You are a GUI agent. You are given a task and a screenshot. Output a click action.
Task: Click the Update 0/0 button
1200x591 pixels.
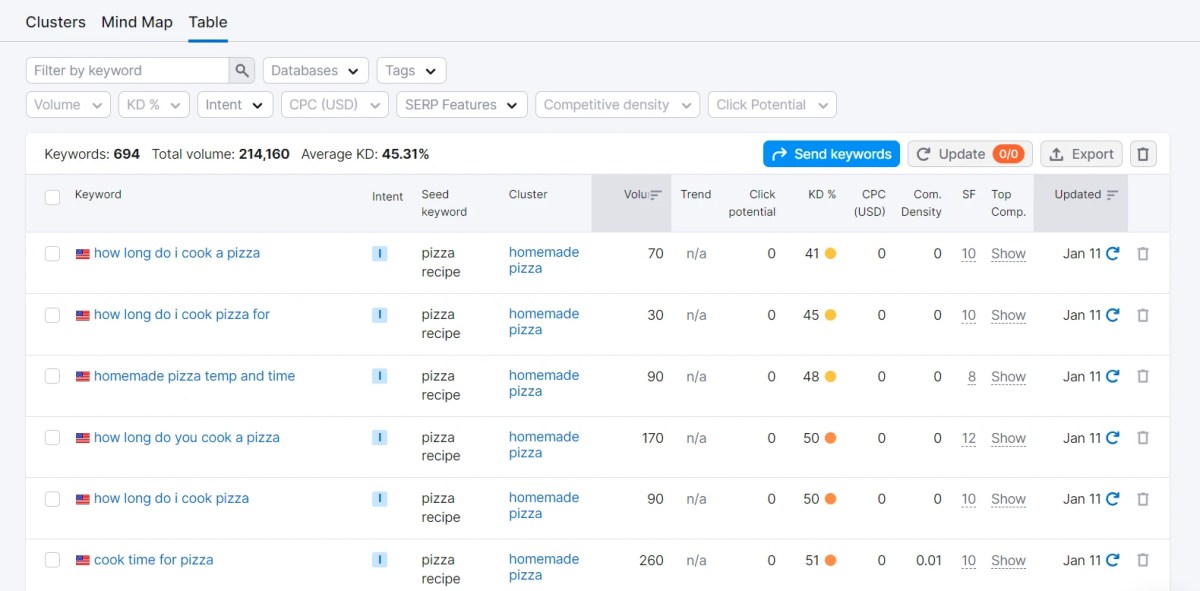pyautogui.click(x=970, y=154)
